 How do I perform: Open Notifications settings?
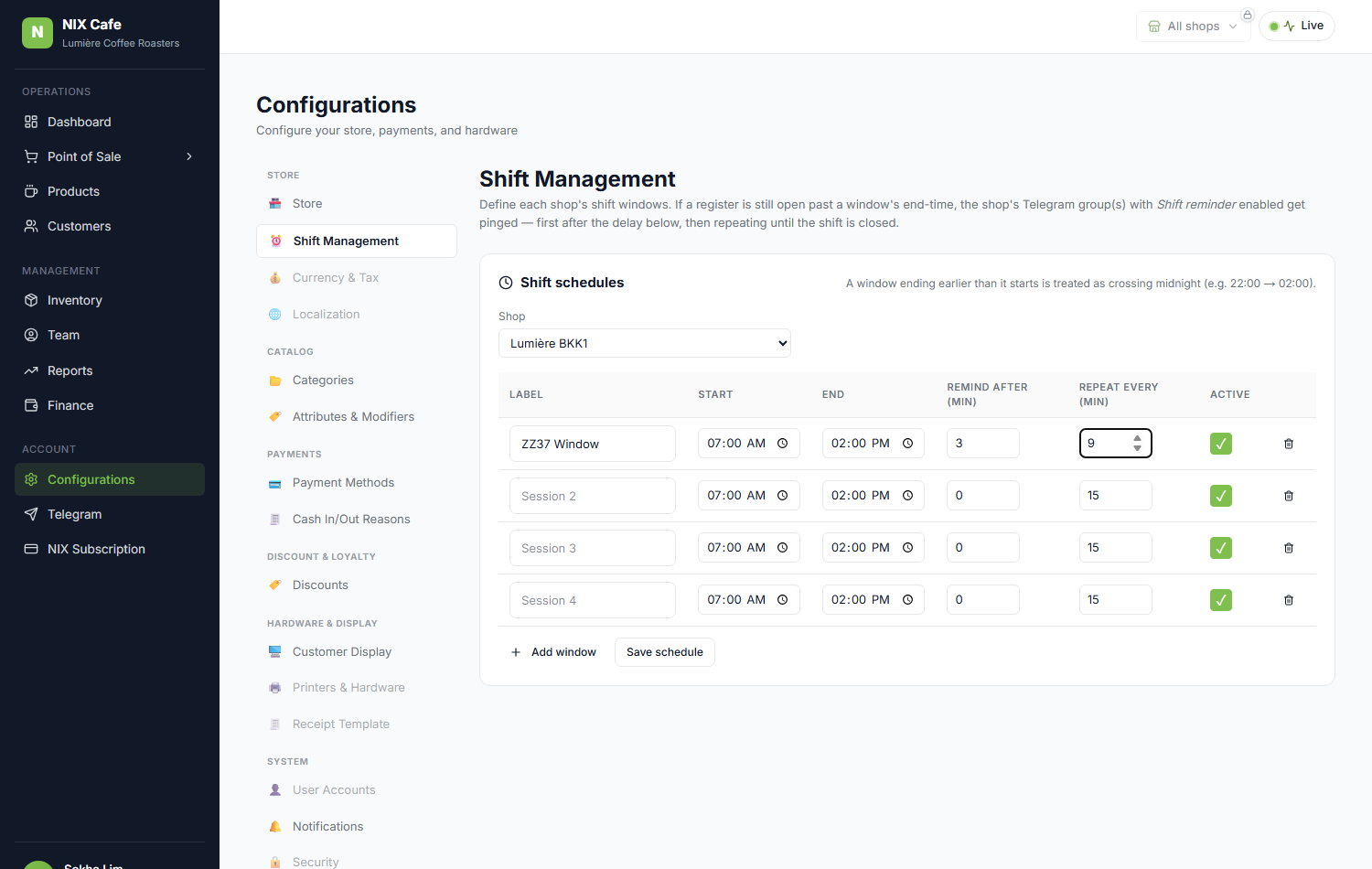357,826
